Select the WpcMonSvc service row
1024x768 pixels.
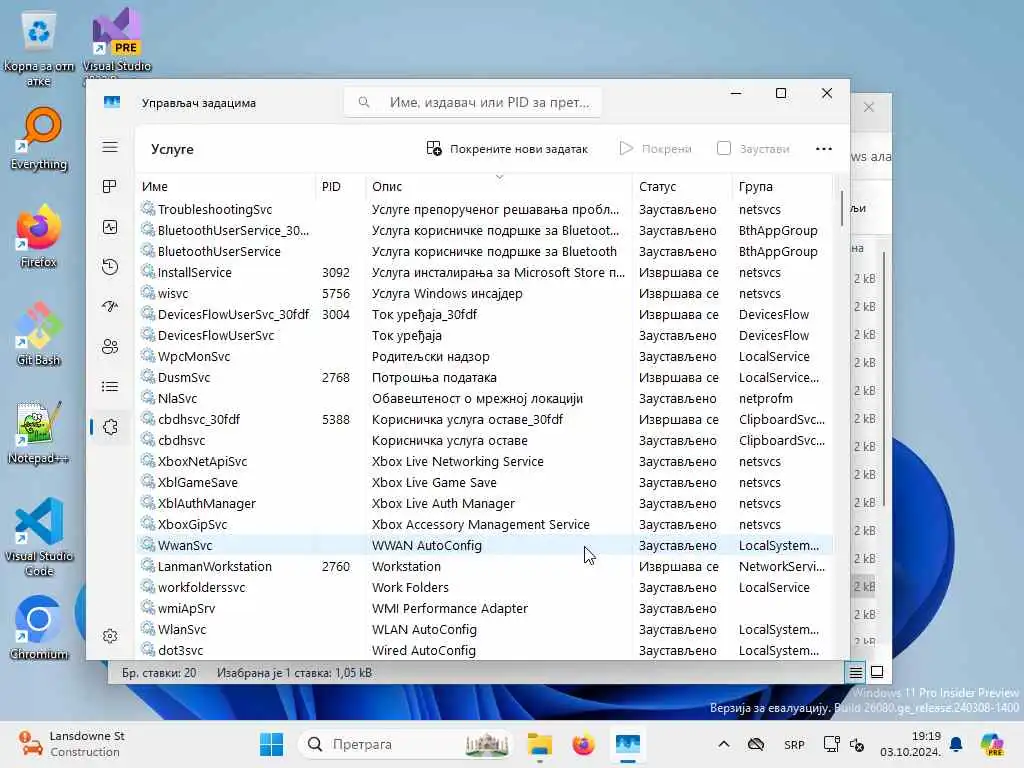tap(485, 357)
